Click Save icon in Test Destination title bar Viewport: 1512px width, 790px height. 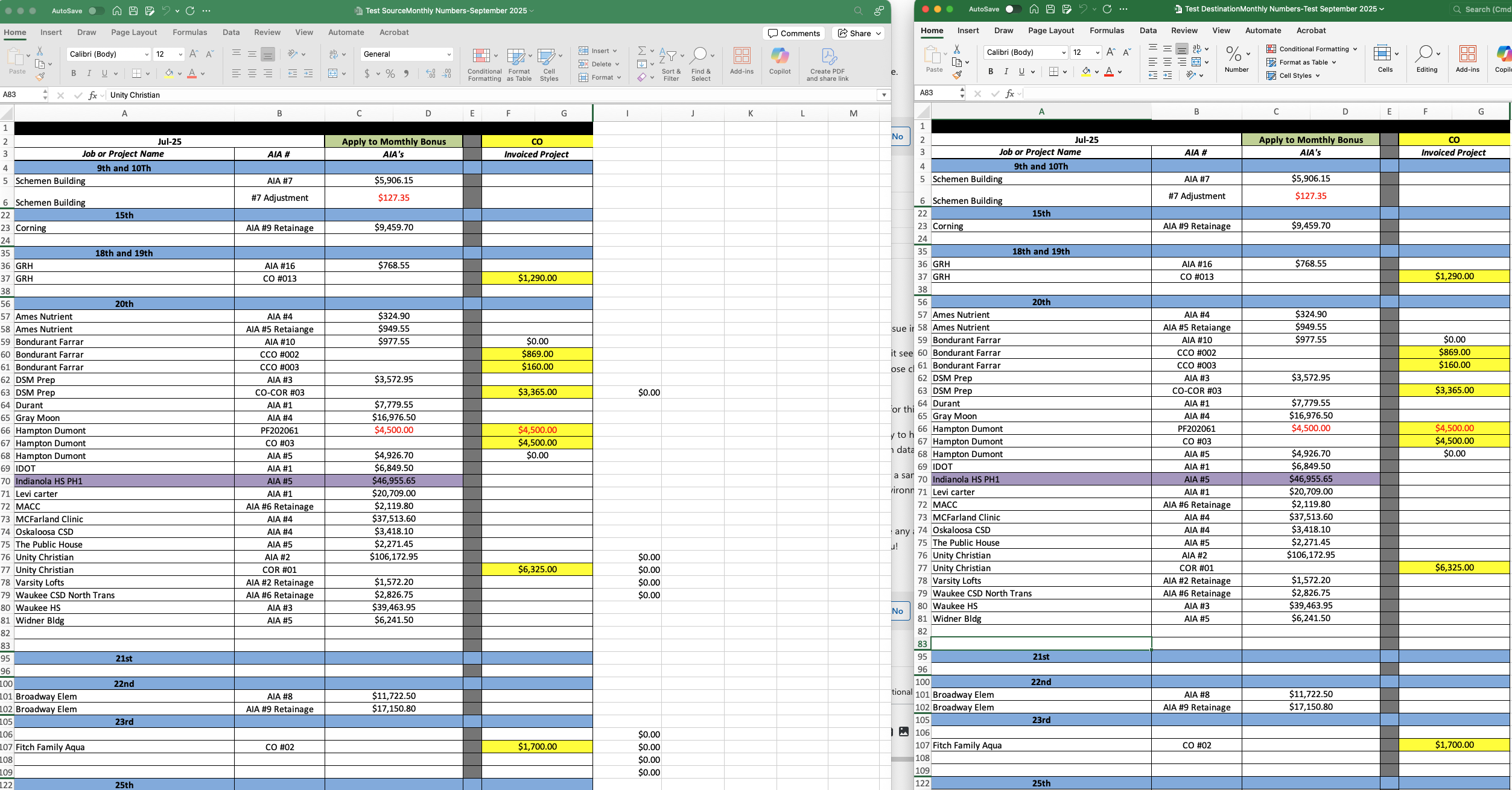point(1050,9)
